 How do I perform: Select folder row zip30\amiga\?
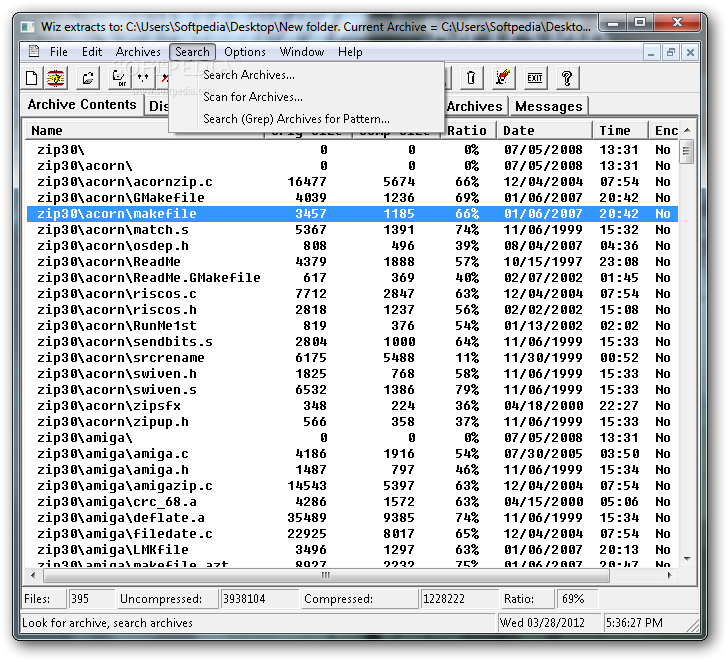352,438
